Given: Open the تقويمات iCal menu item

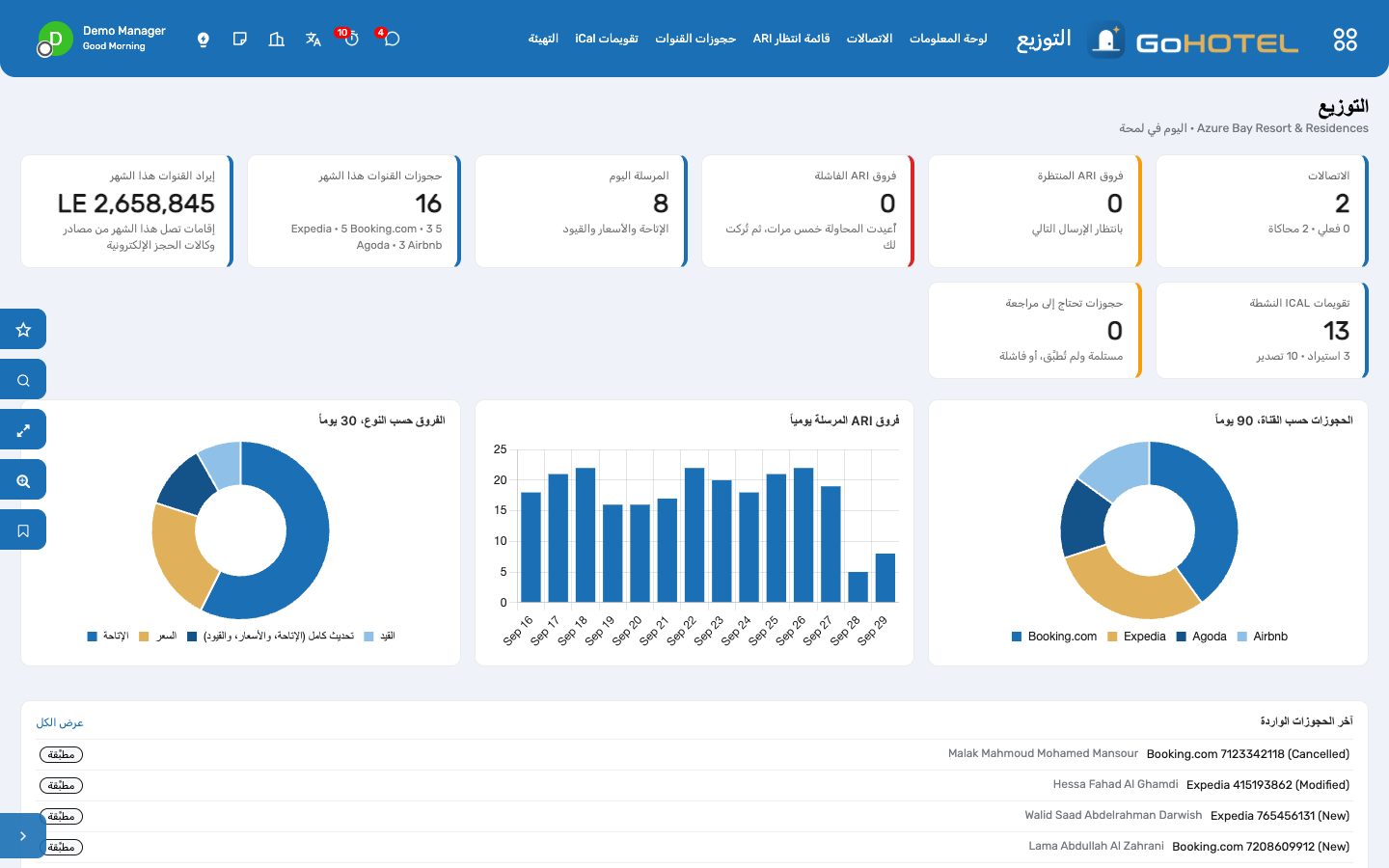Looking at the screenshot, I should 607,39.
